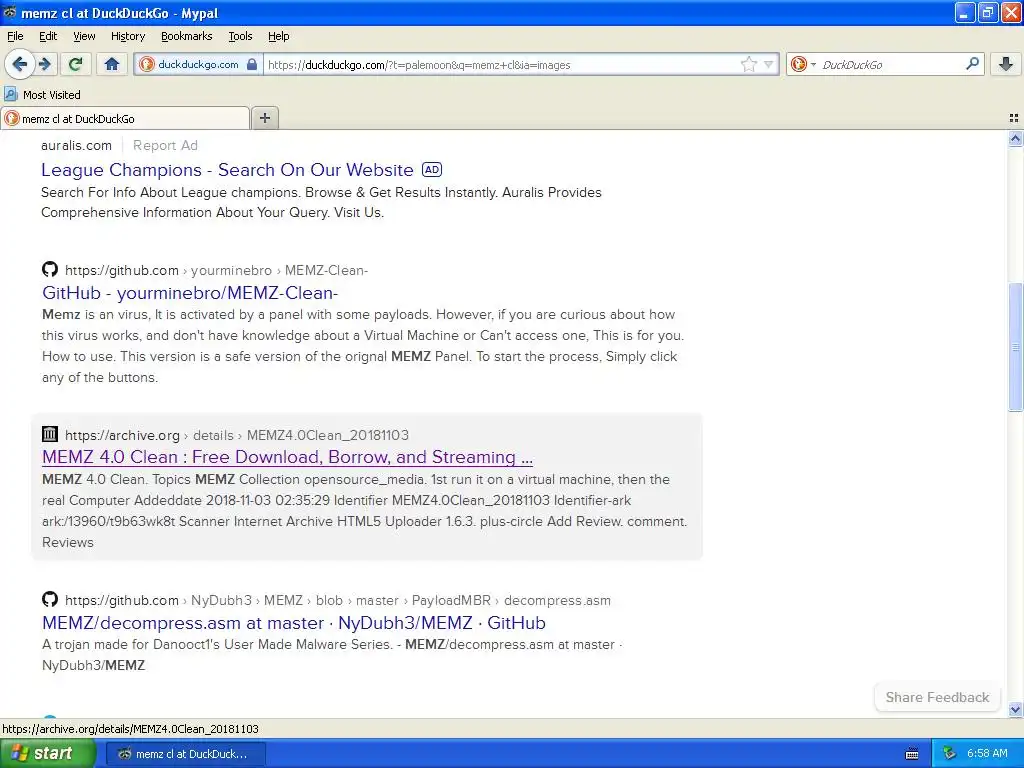Open the View menu
Screen dimensions: 1024x768
(x=84, y=37)
